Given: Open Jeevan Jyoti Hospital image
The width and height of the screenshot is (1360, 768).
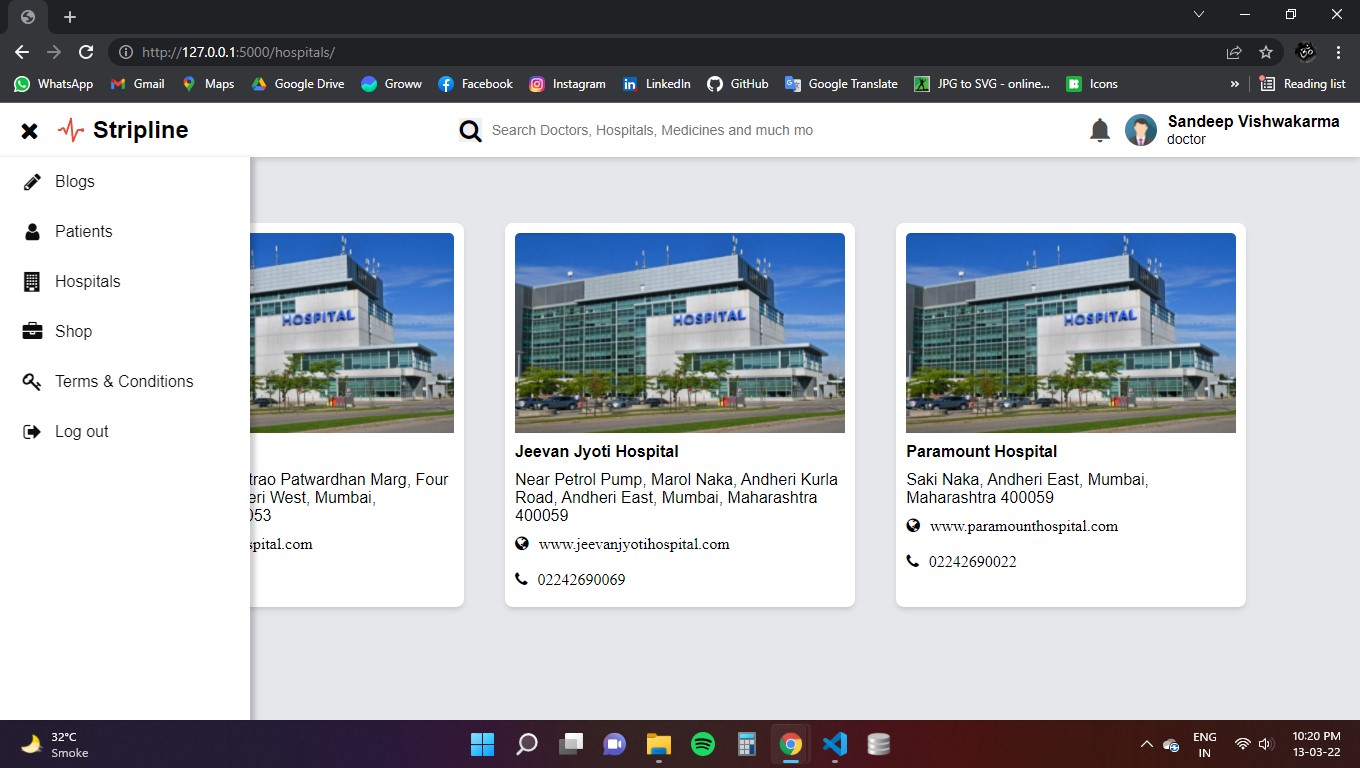Looking at the screenshot, I should tap(680, 333).
